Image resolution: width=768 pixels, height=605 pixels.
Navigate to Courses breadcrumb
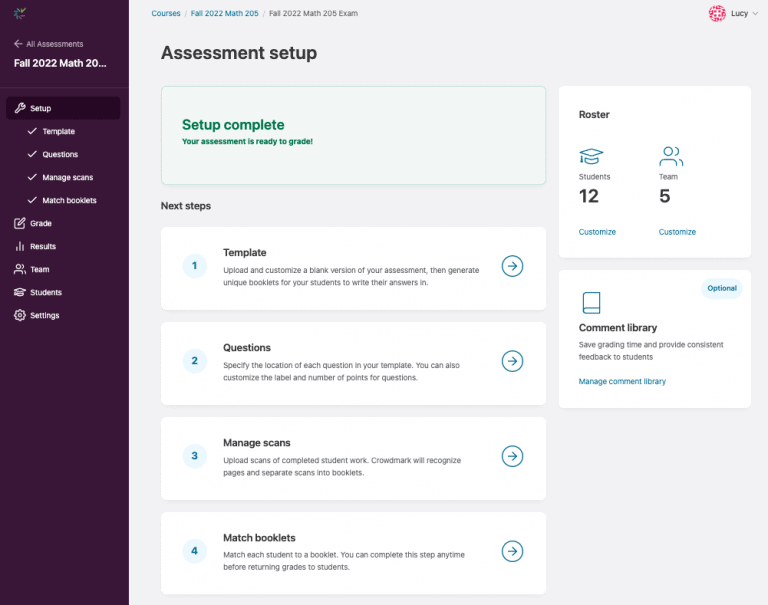click(x=166, y=13)
